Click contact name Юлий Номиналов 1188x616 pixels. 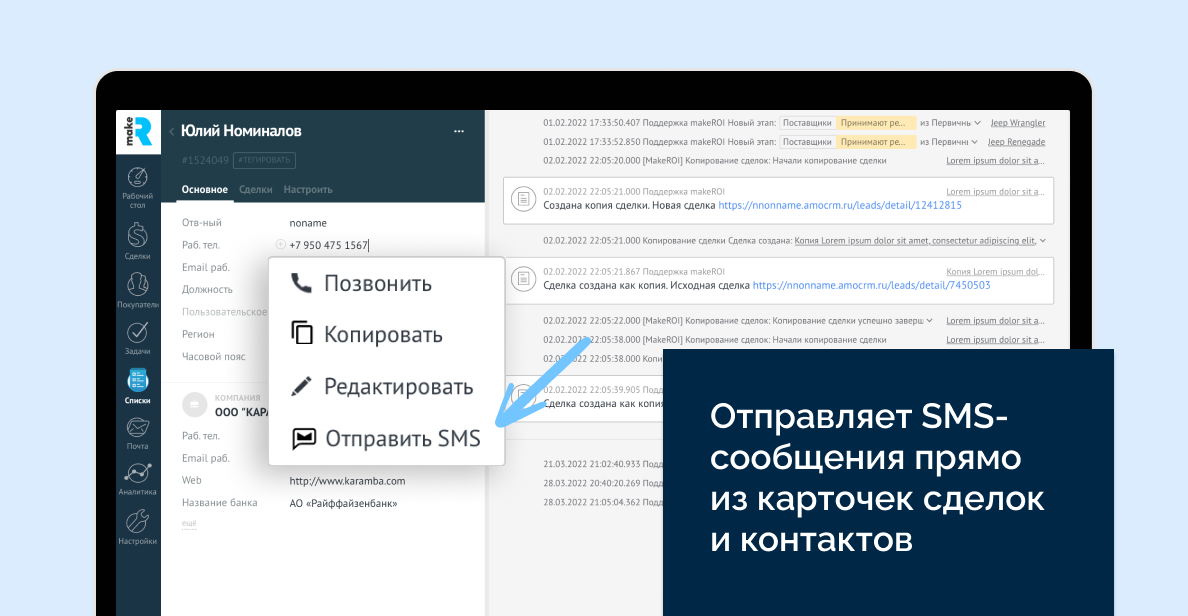pos(241,131)
